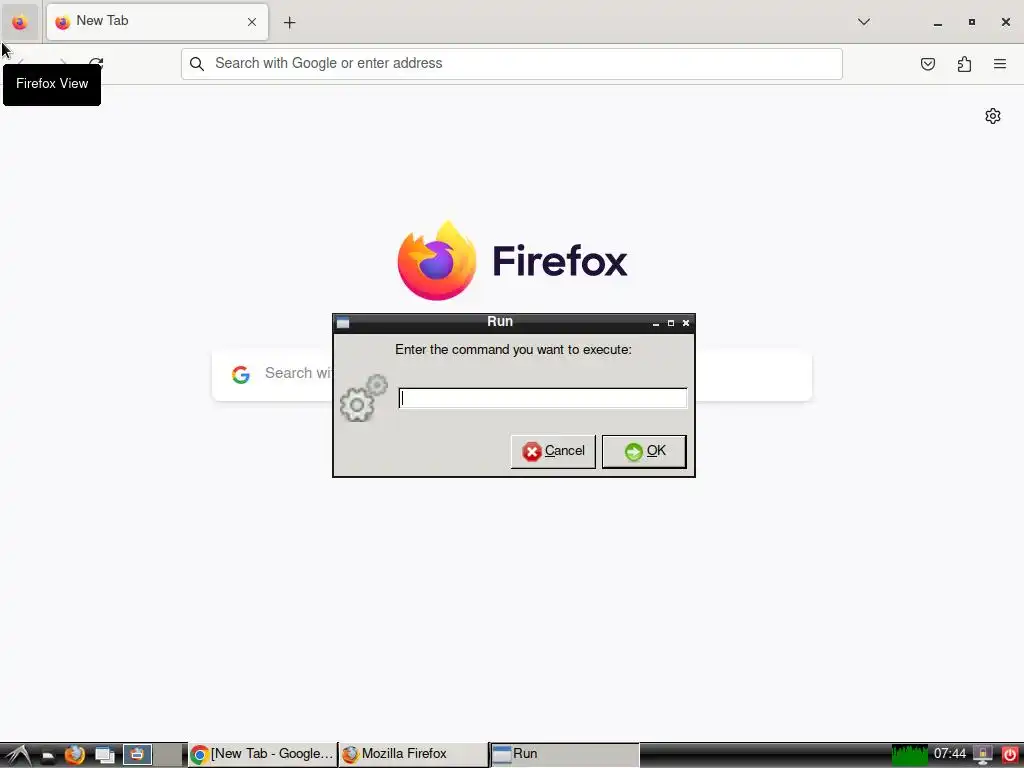The width and height of the screenshot is (1024, 768).
Task: Click the command input in the Run dialog
Action: pos(543,398)
